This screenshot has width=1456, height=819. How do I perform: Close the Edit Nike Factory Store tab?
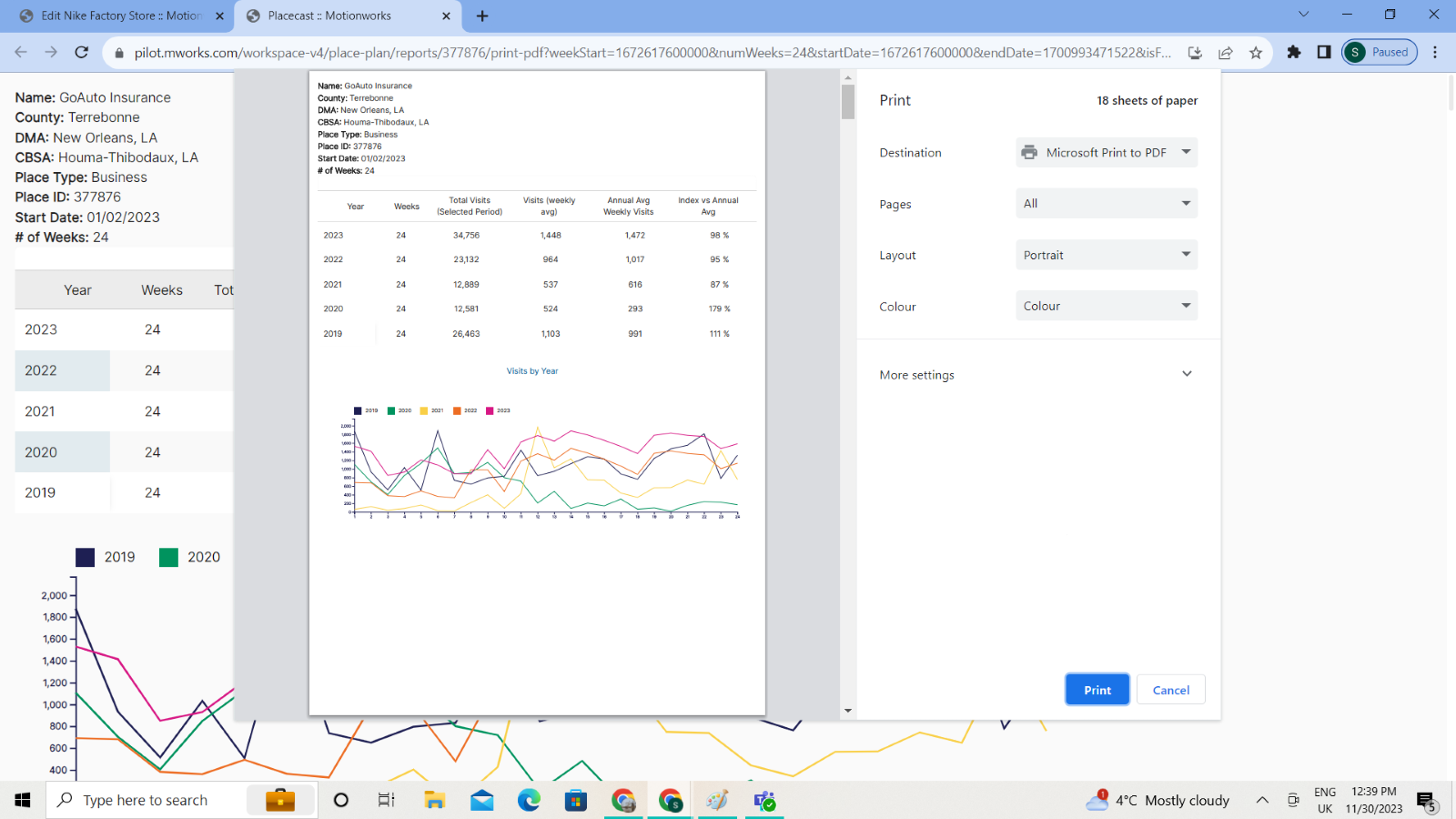coord(219,15)
